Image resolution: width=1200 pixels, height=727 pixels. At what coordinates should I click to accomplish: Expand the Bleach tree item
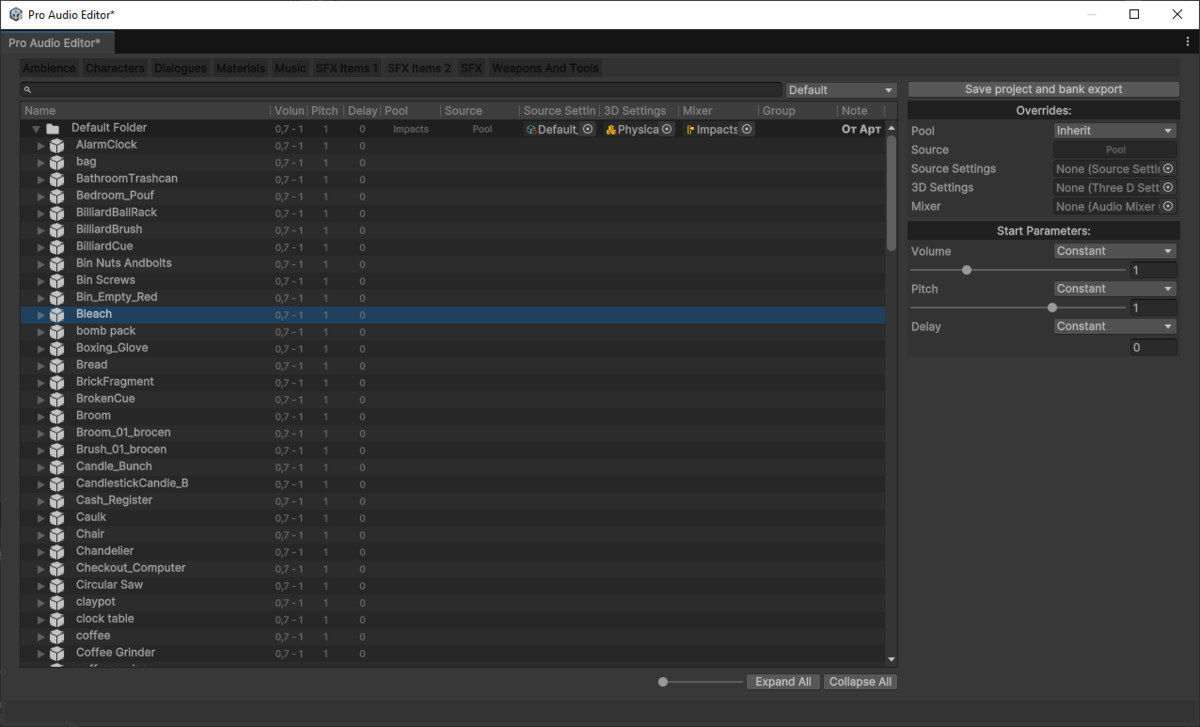pos(41,315)
